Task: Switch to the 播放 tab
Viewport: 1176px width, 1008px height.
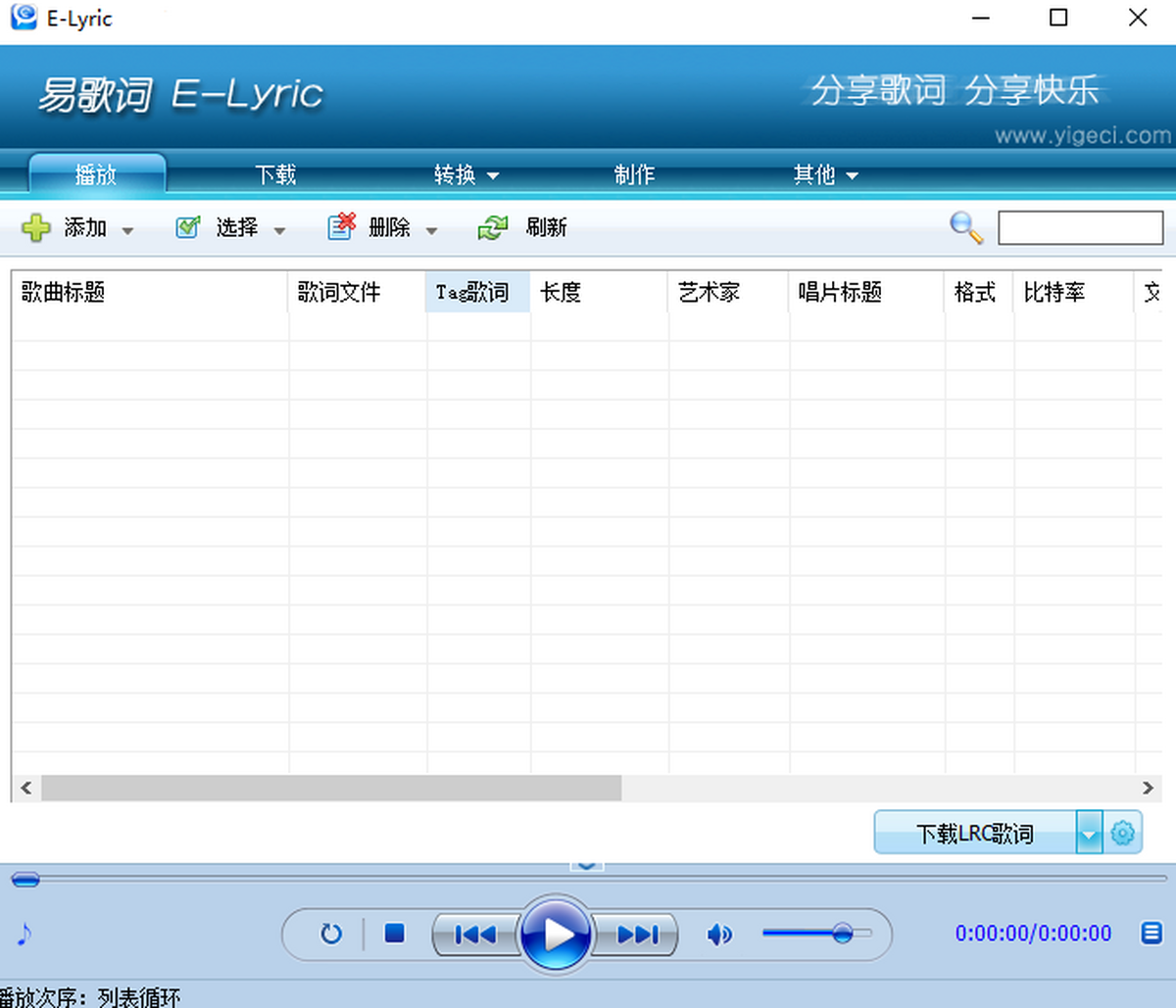Action: point(96,174)
